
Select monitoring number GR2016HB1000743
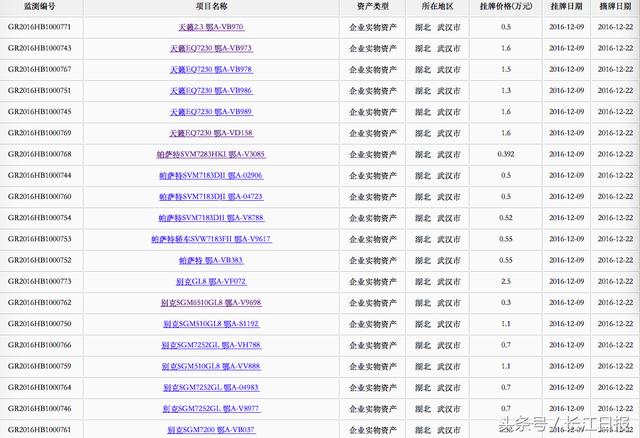(40, 48)
